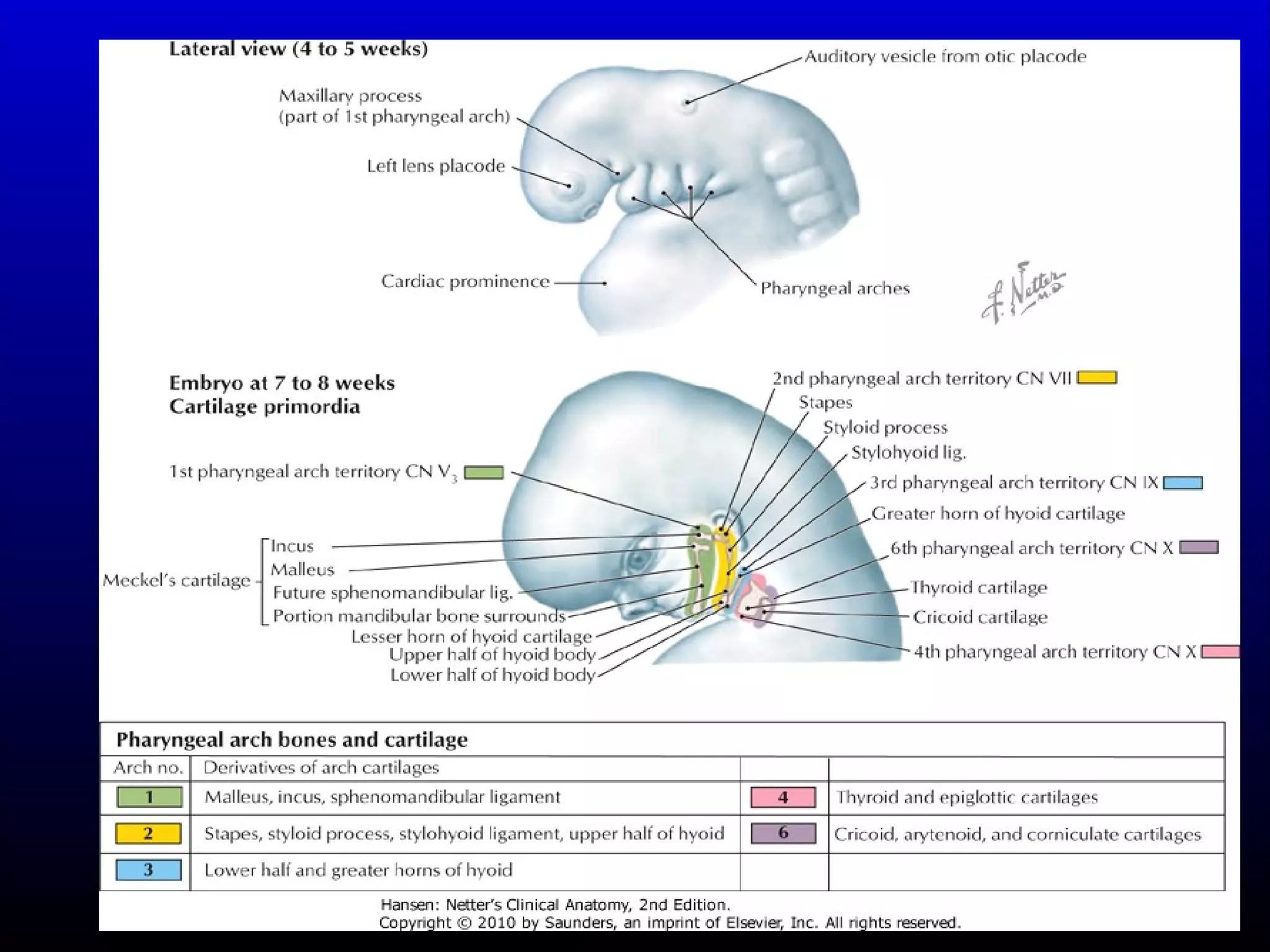Image resolution: width=1270 pixels, height=952 pixels.
Task: Click the 'Future sphenomandibular lig.' label
Action: tap(393, 593)
